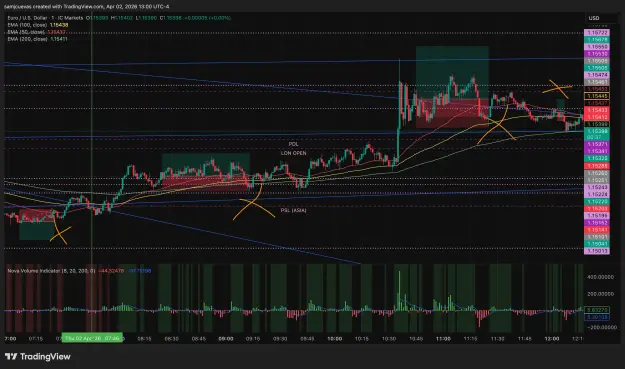
Task: Click the 11:45 time axis label
Action: pyautogui.click(x=525, y=339)
